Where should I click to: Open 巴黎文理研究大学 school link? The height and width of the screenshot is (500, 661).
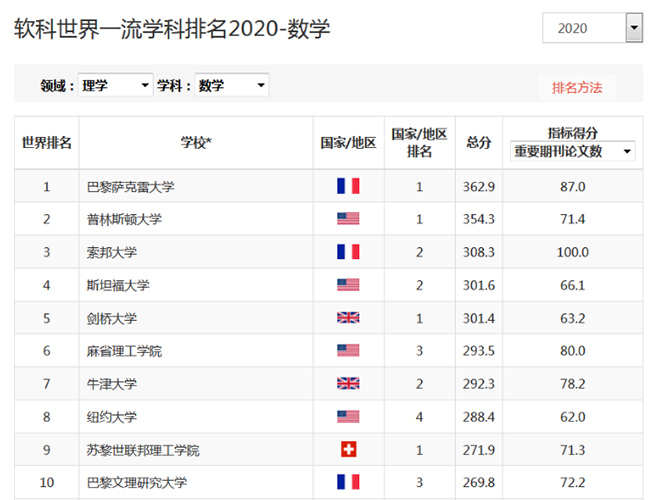[x=137, y=482]
